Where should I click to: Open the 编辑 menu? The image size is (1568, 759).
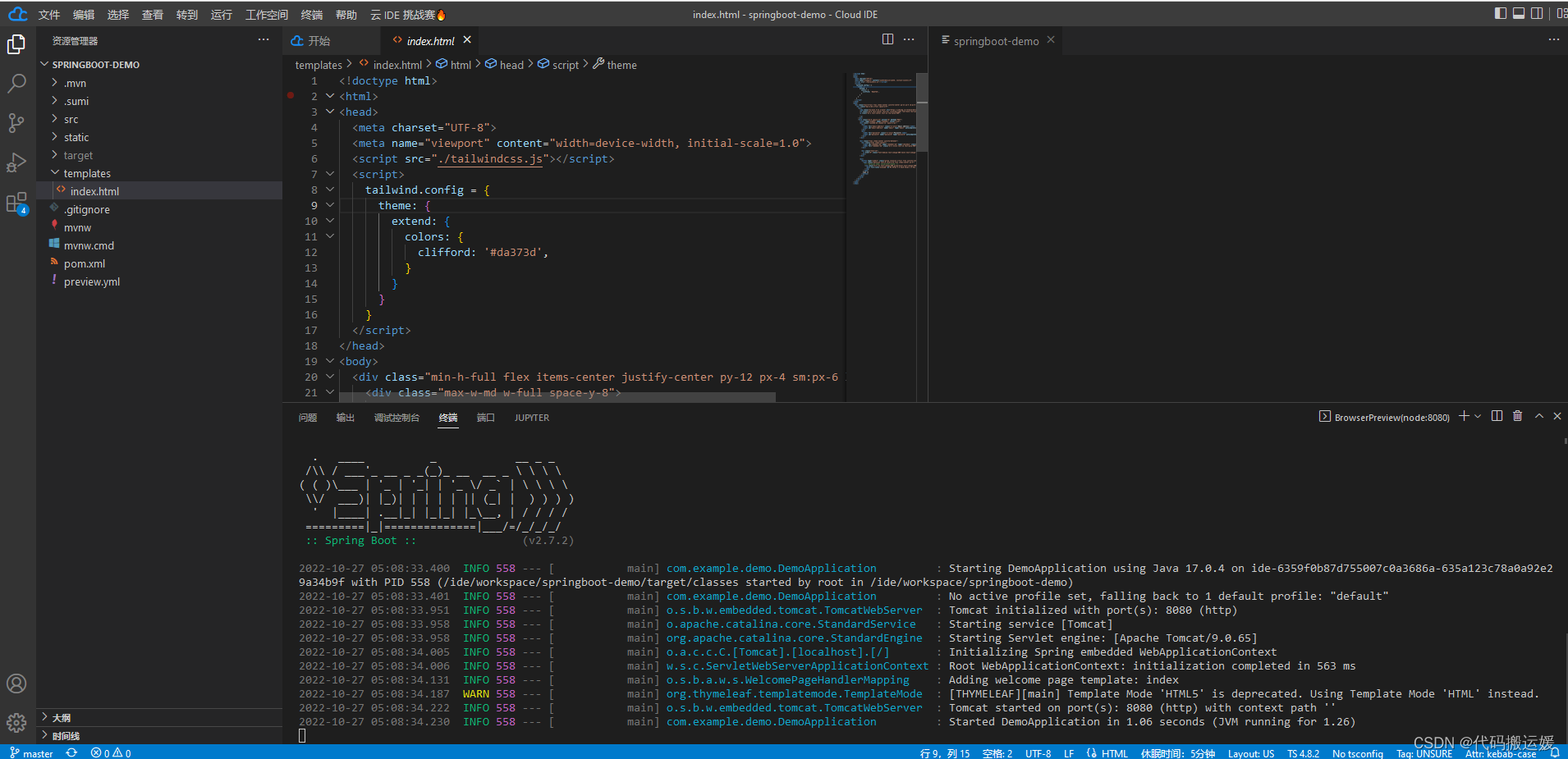(84, 15)
